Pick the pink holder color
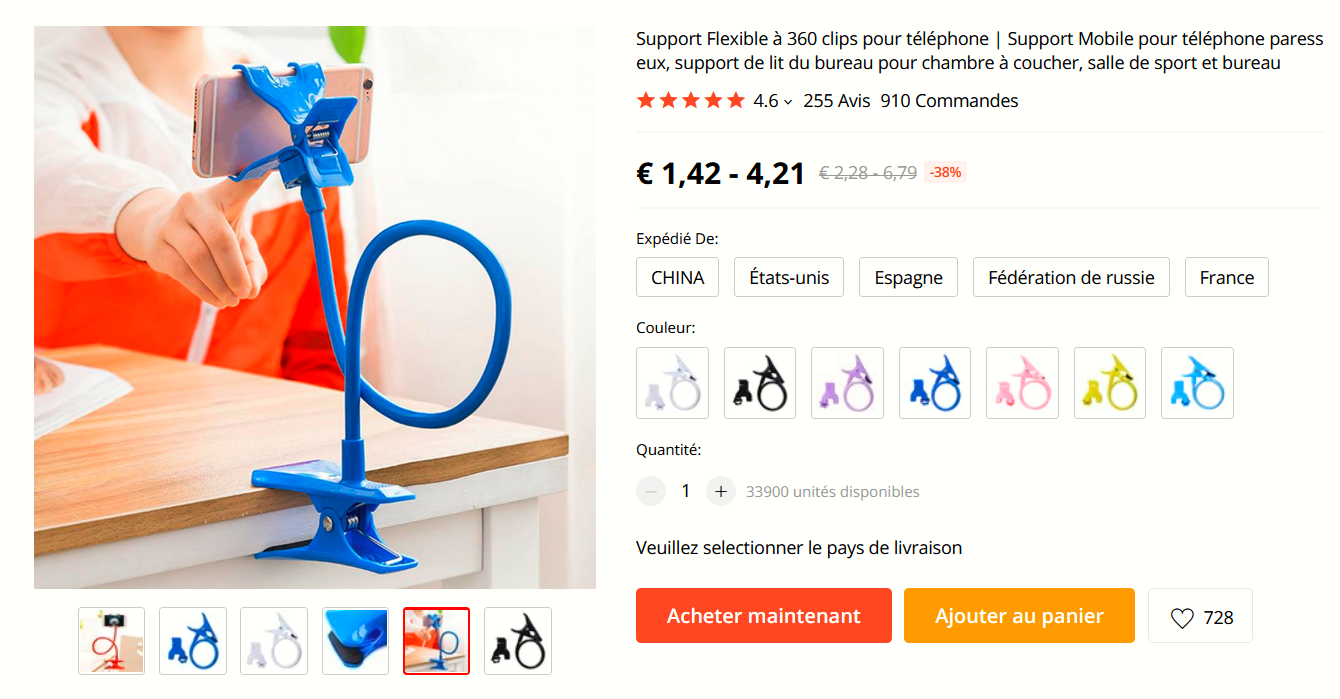Image resolution: width=1340 pixels, height=699 pixels. pyautogui.click(x=1022, y=383)
